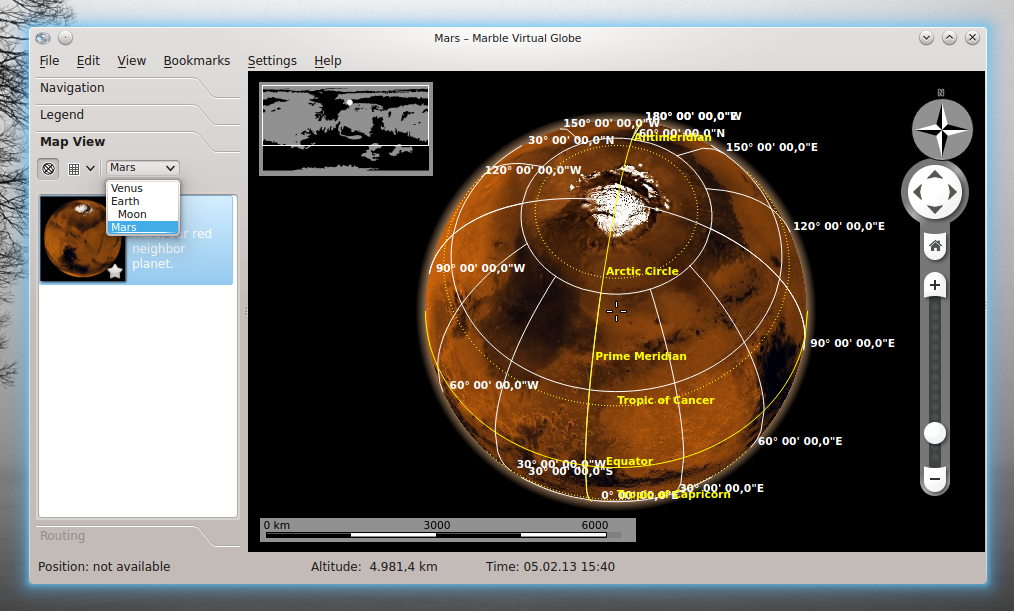Pan the globe down with the arrow
Image resolution: width=1014 pixels, height=611 pixels.
(935, 210)
